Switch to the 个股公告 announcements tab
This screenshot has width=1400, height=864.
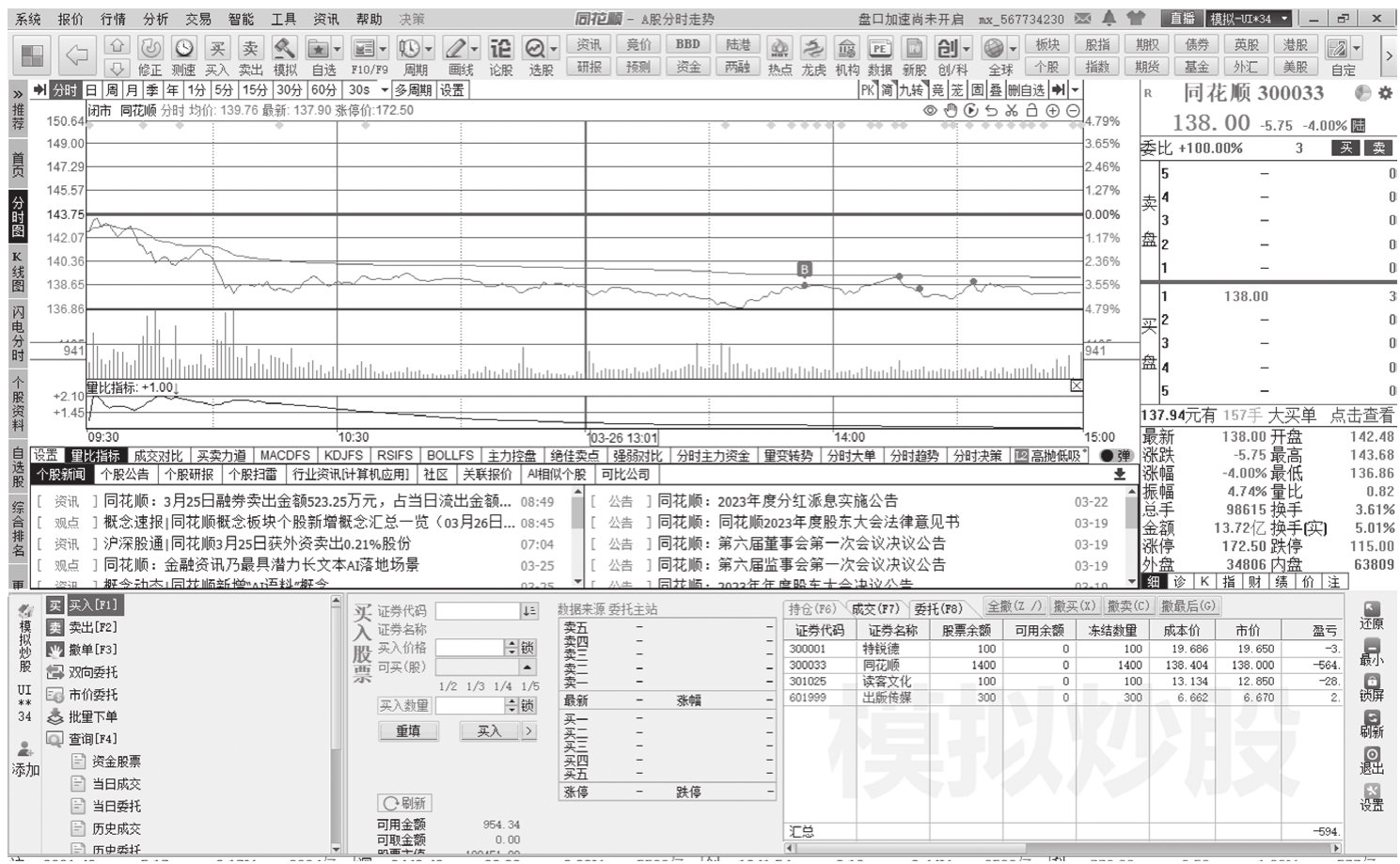coord(125,475)
